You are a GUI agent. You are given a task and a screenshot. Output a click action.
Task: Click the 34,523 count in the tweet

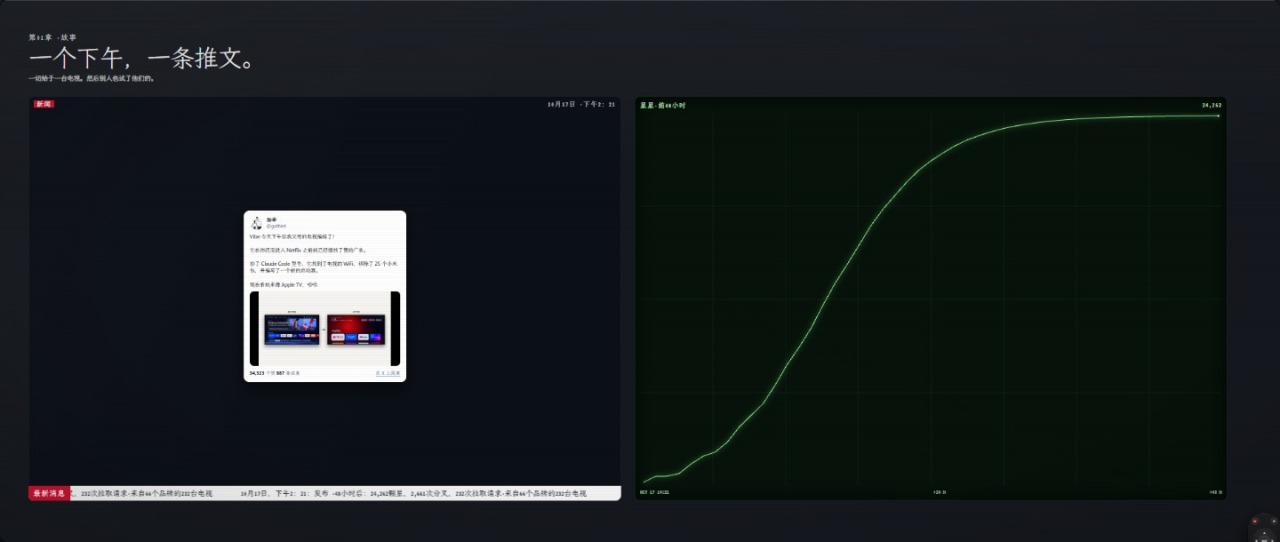click(256, 373)
